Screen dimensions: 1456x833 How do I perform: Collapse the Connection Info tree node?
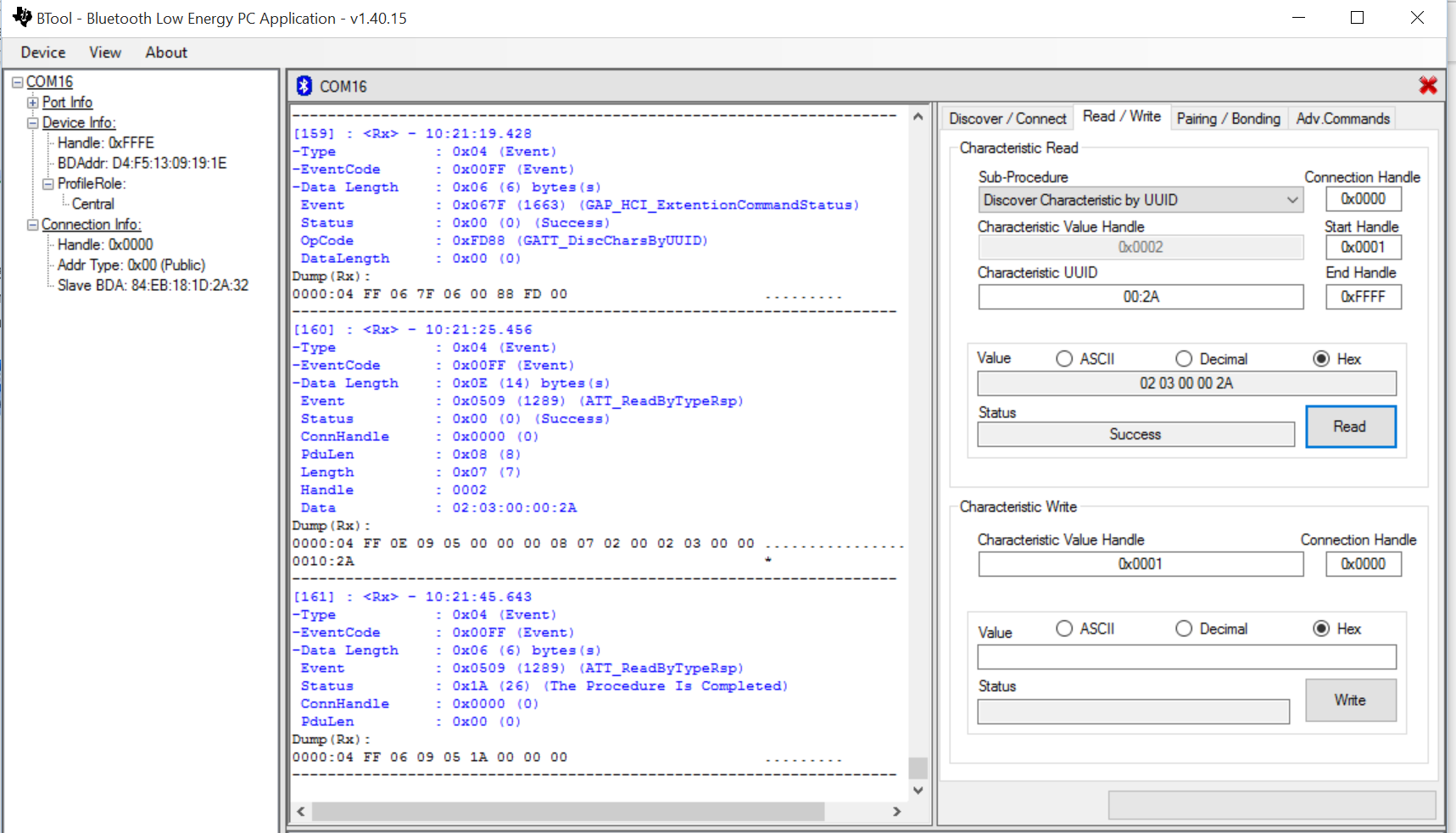click(33, 225)
